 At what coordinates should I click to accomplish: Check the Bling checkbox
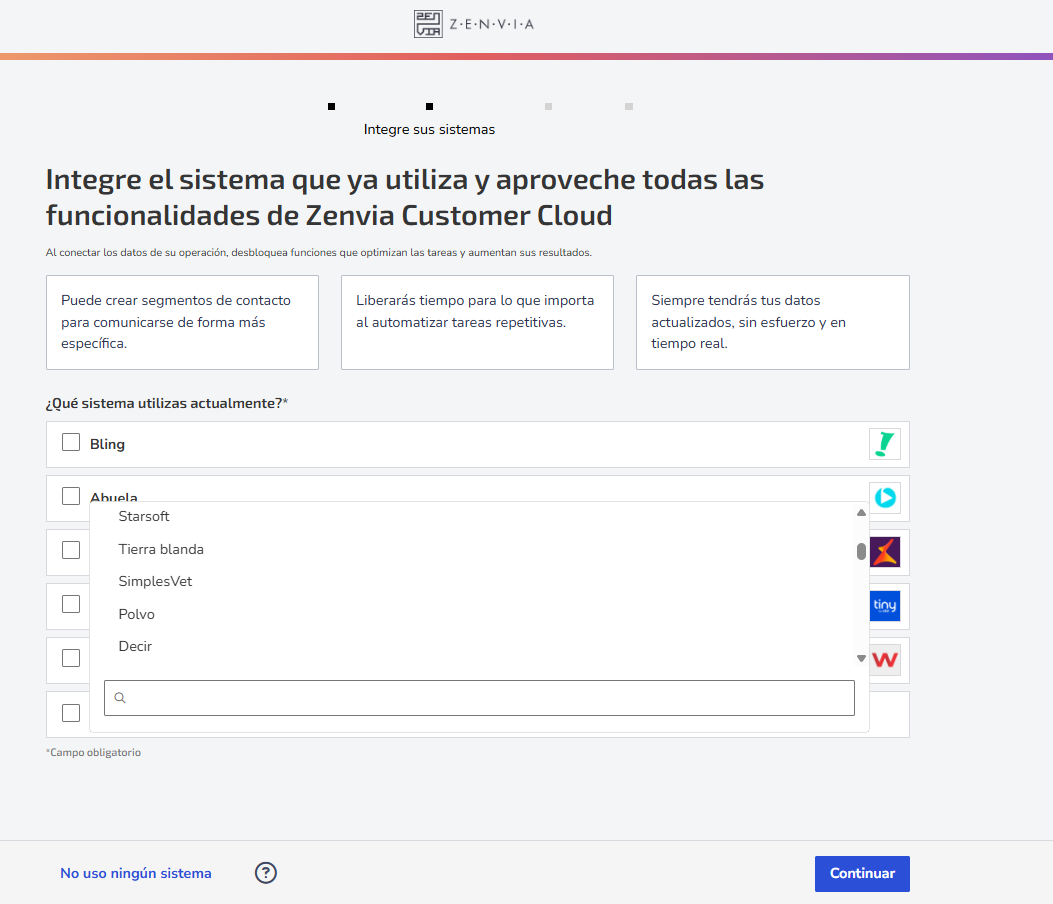click(x=71, y=442)
